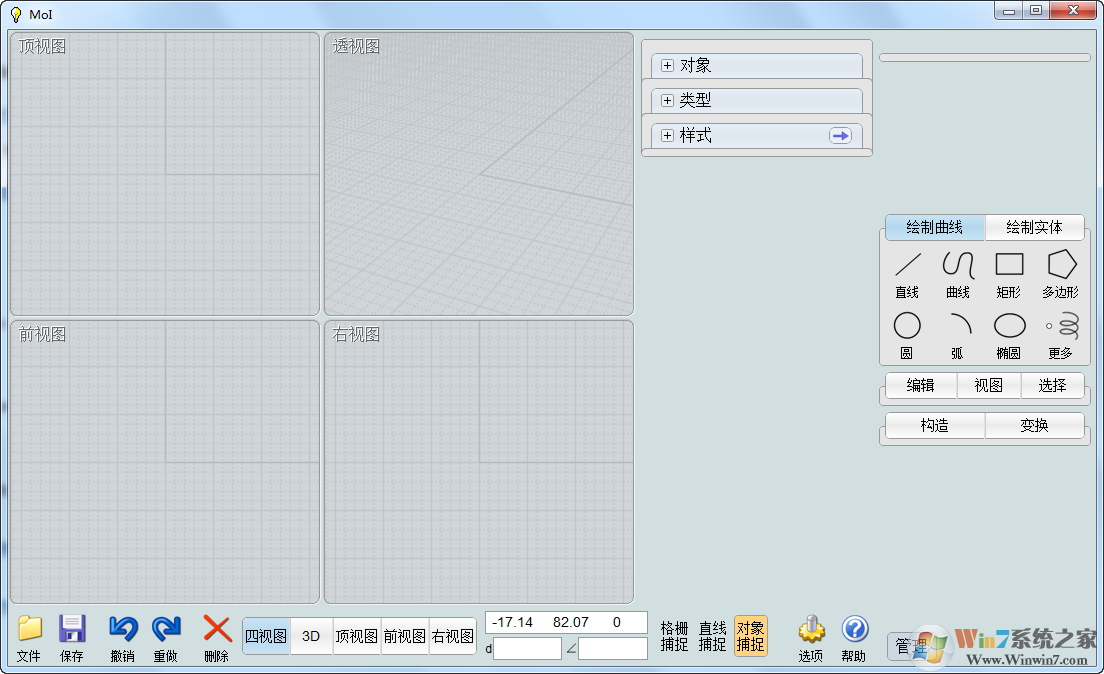
Task: Expand the 对象 objects section
Action: click(x=667, y=64)
